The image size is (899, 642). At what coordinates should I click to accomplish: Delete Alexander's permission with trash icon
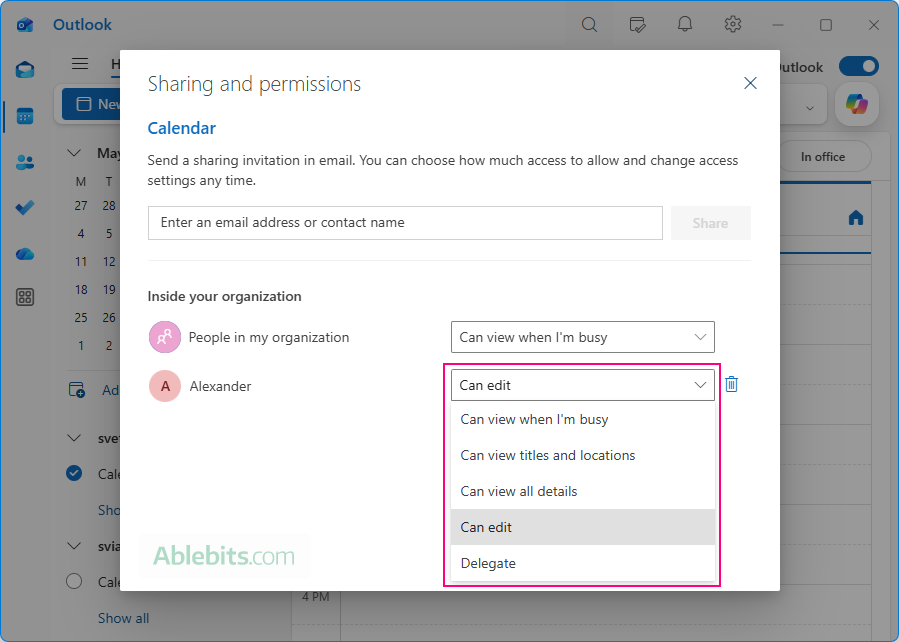coord(731,384)
